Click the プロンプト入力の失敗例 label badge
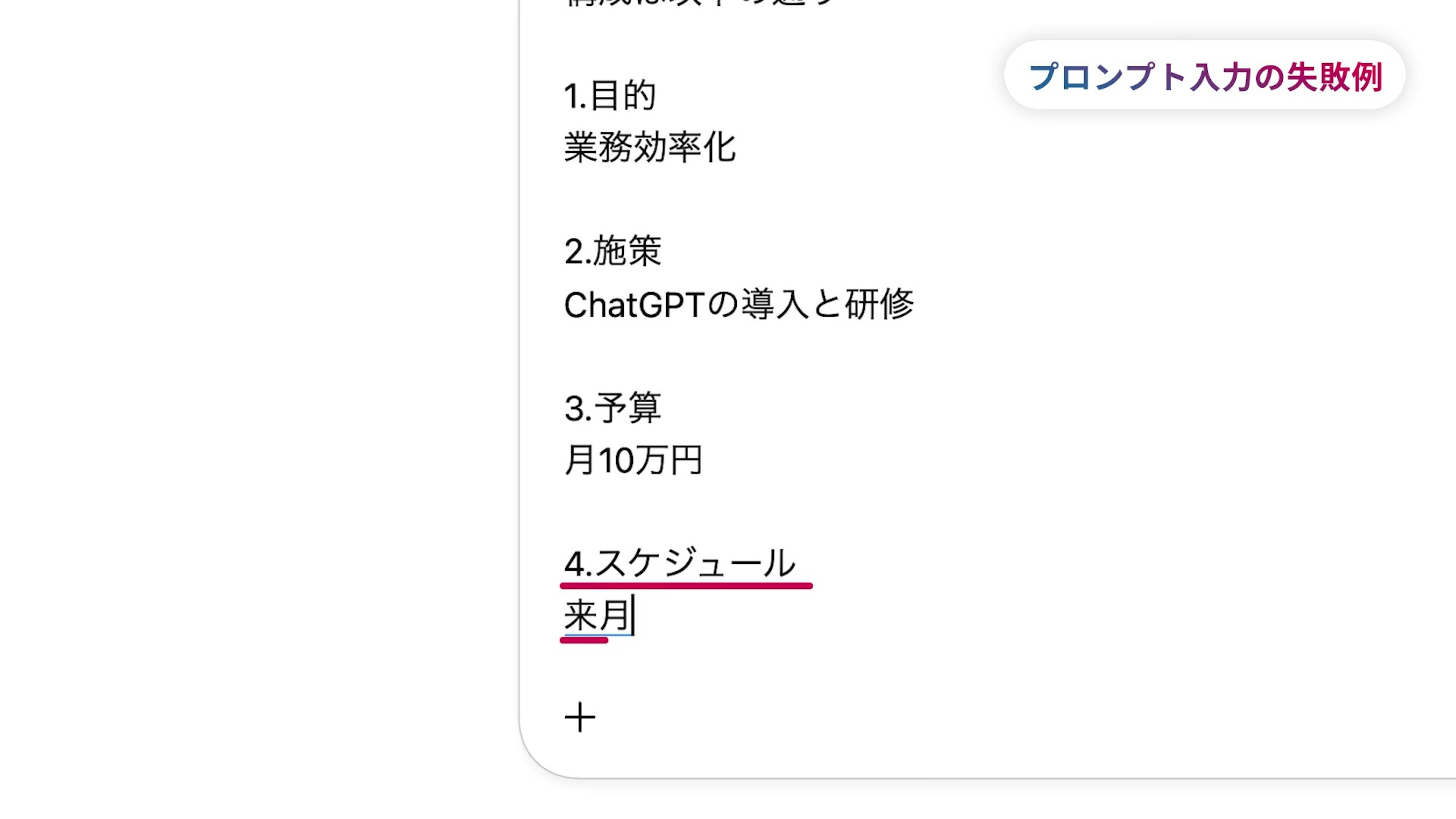1456x819 pixels. coord(1205,76)
